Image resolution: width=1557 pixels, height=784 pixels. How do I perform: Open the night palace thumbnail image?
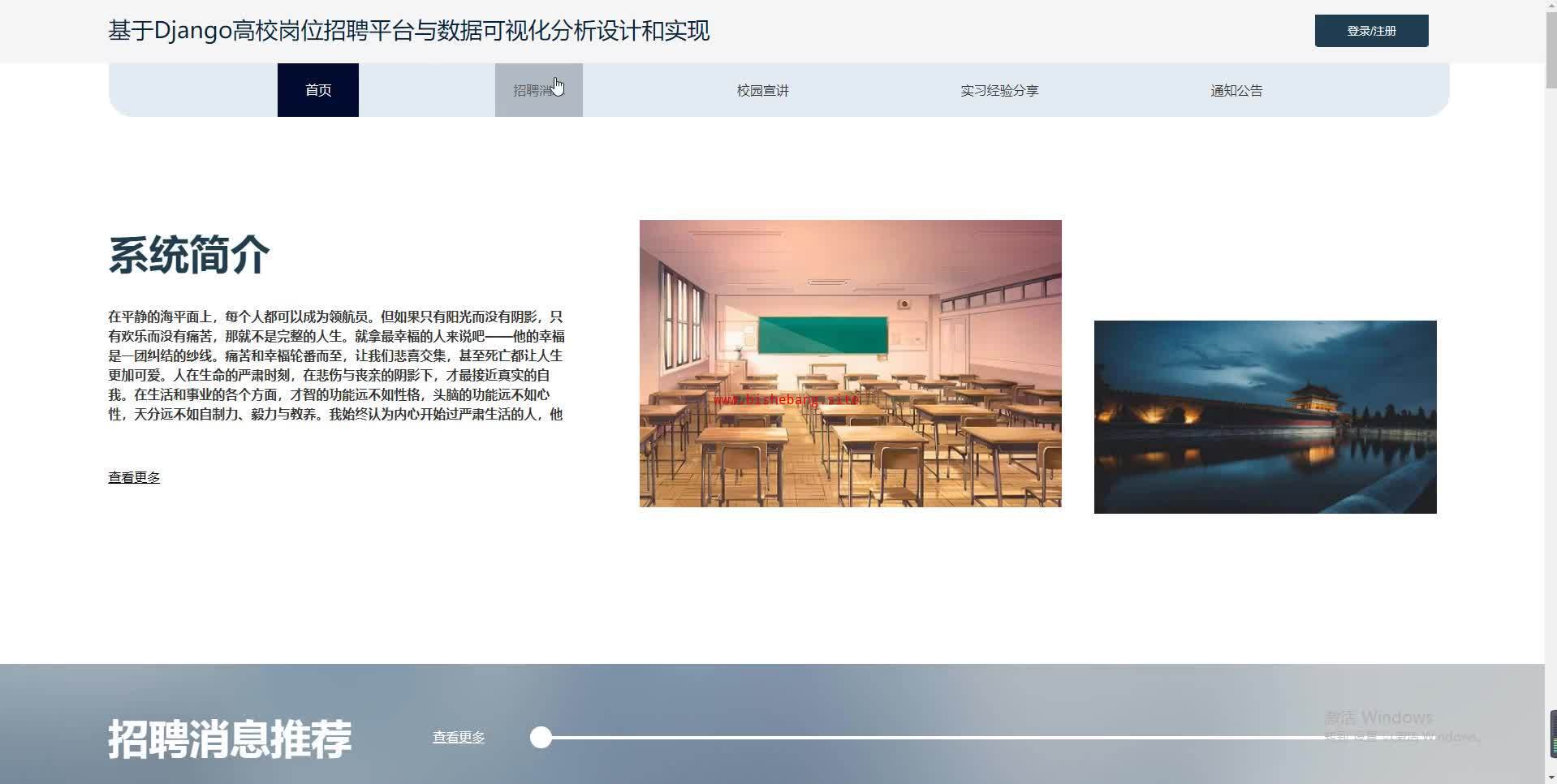pyautogui.click(x=1265, y=416)
